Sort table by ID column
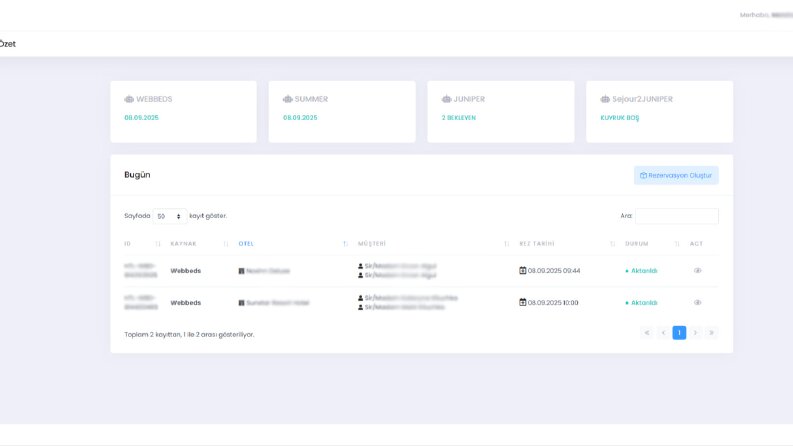793x446 pixels. tap(143, 244)
